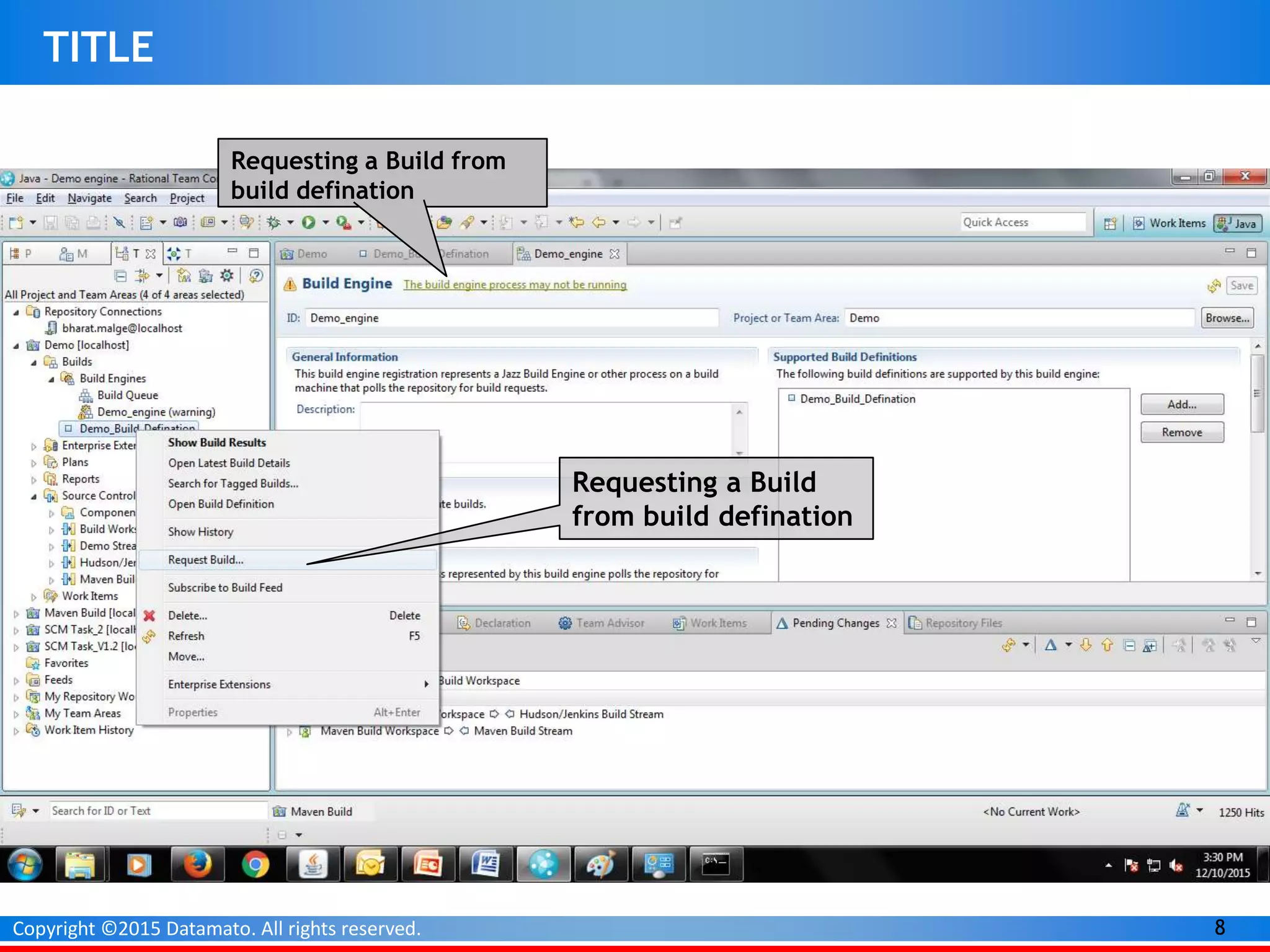Click the Debug bug toolbar icon
The width and height of the screenshot is (1270, 952).
(273, 223)
